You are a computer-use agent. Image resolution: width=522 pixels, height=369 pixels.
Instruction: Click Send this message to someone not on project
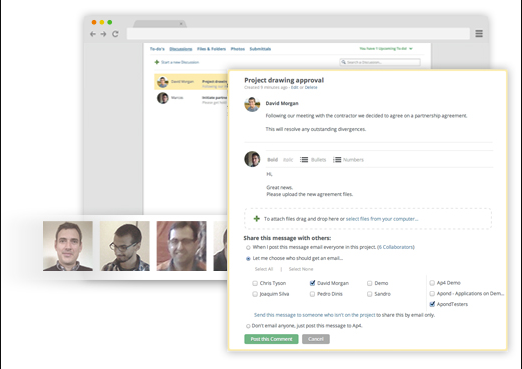click(315, 315)
